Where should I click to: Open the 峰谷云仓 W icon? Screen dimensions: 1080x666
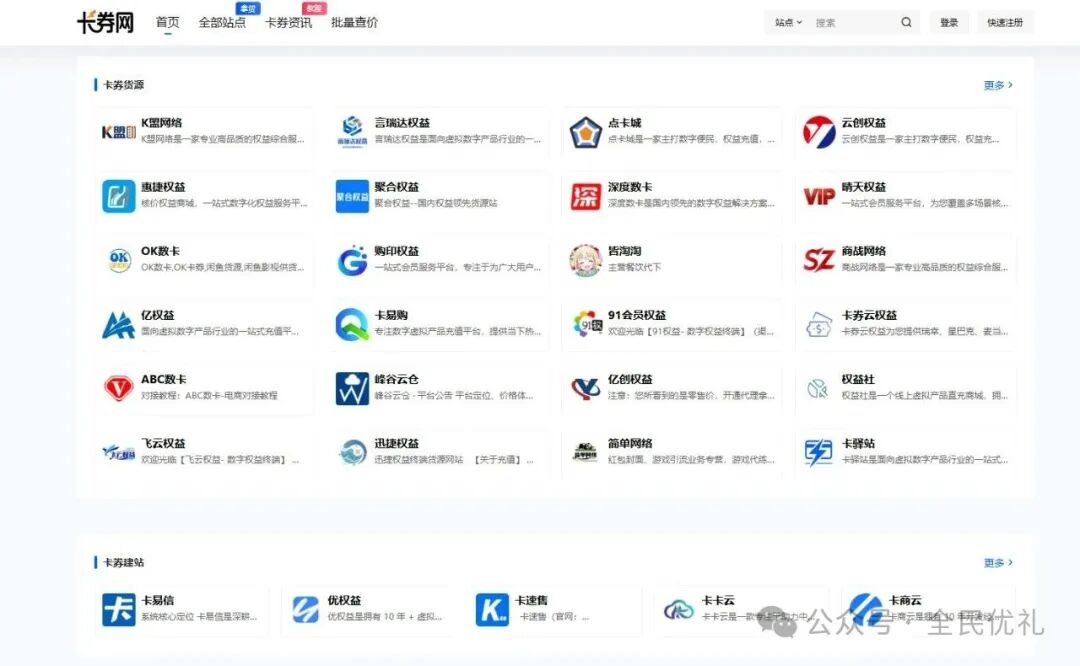coord(352,388)
